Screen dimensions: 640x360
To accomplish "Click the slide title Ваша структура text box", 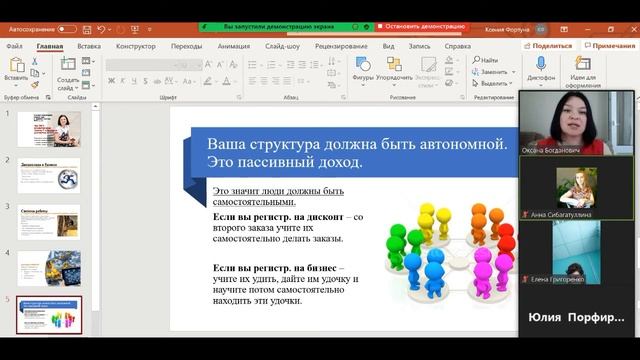I will 355,153.
